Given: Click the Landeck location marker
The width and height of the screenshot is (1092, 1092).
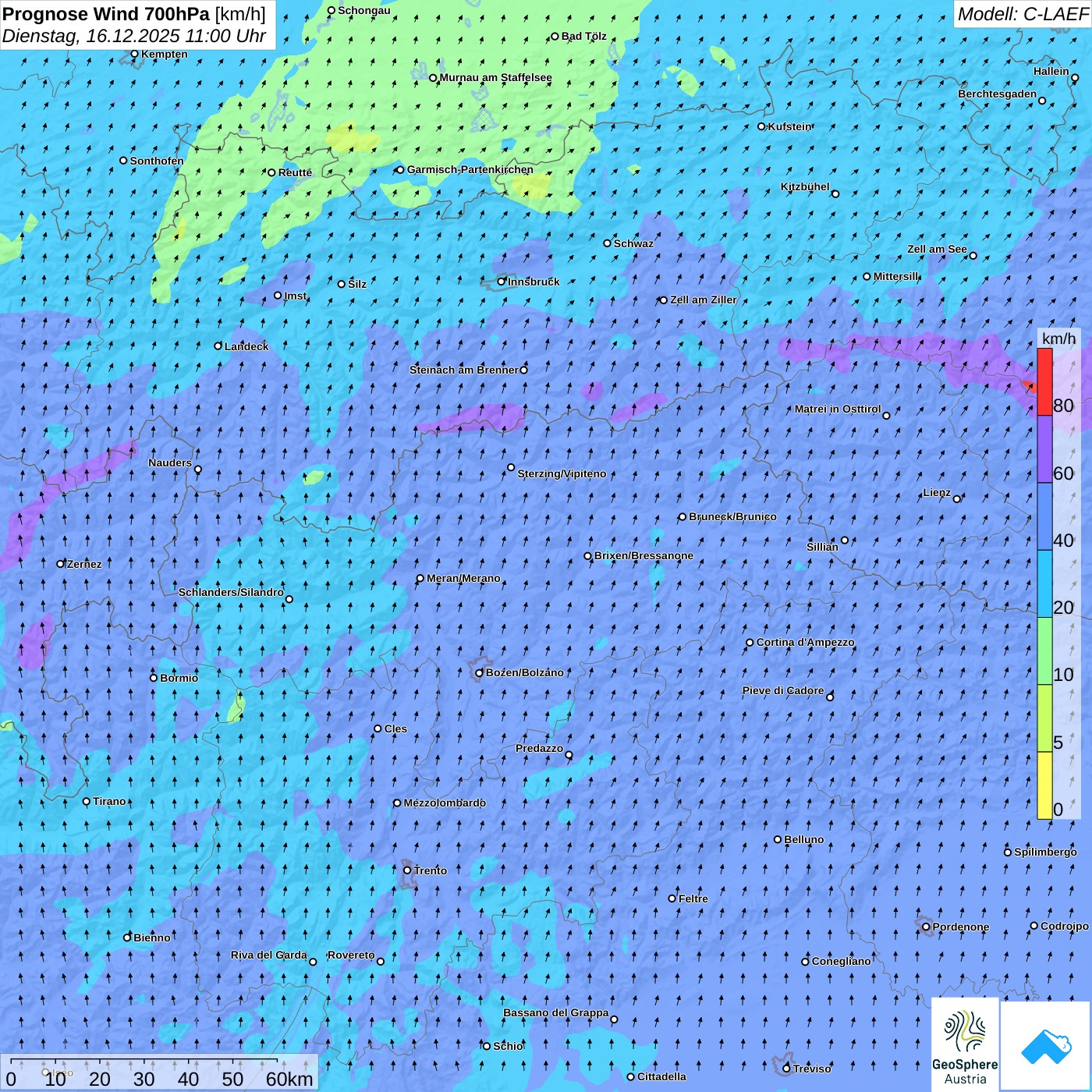Looking at the screenshot, I should click(218, 346).
